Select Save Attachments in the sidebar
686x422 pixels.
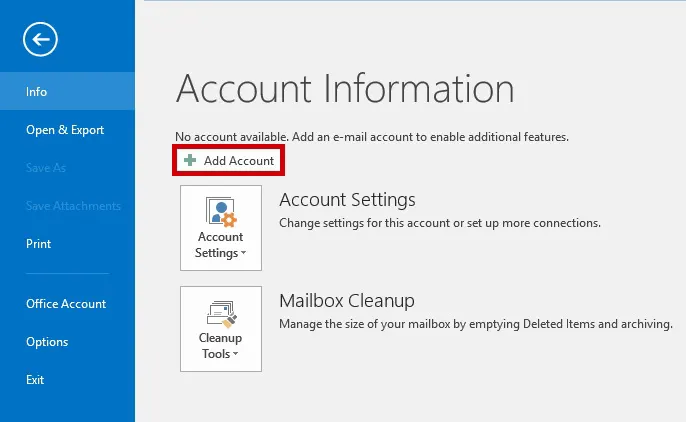pos(73,206)
